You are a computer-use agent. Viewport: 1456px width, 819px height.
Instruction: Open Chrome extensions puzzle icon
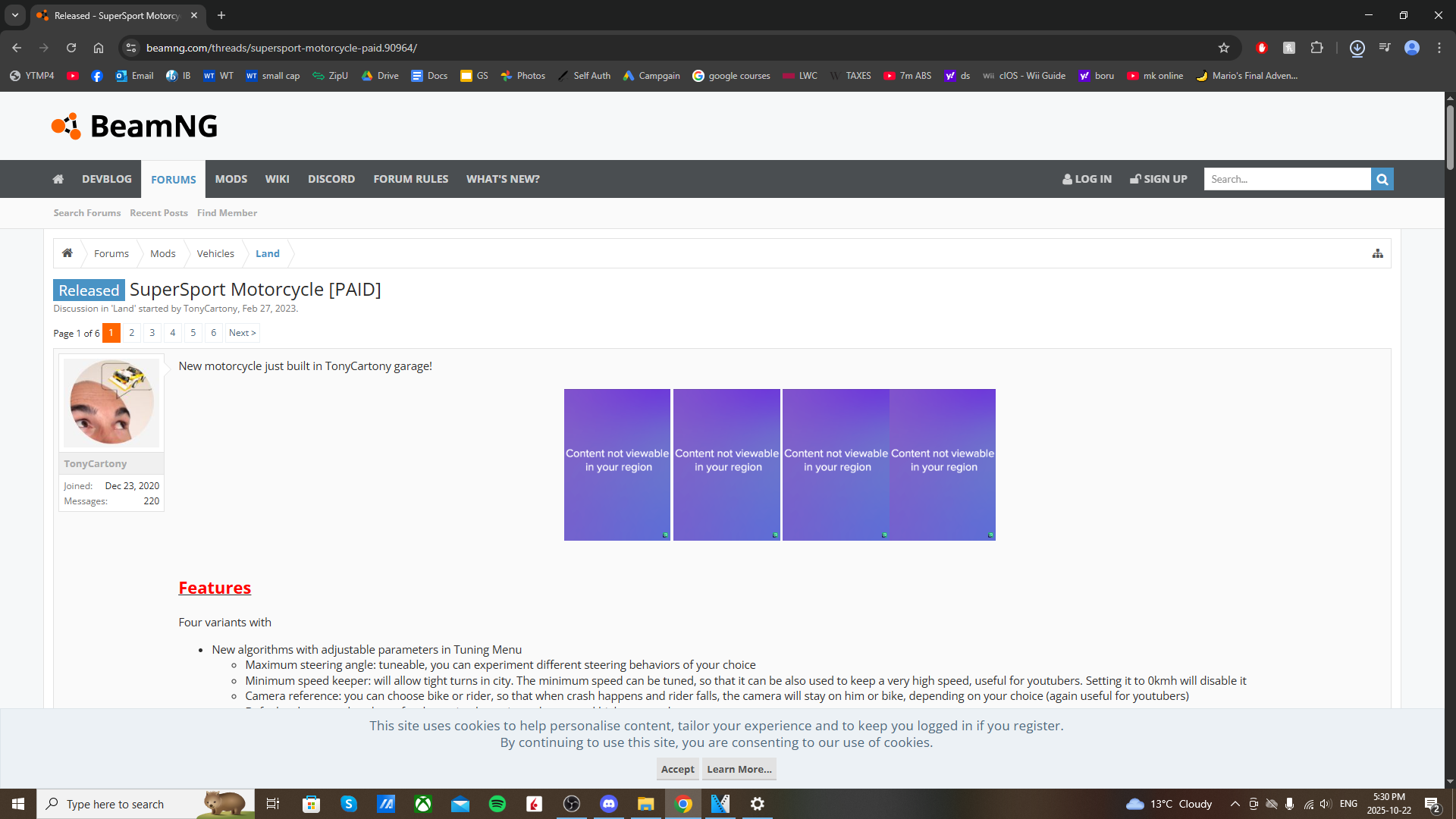pos(1316,48)
